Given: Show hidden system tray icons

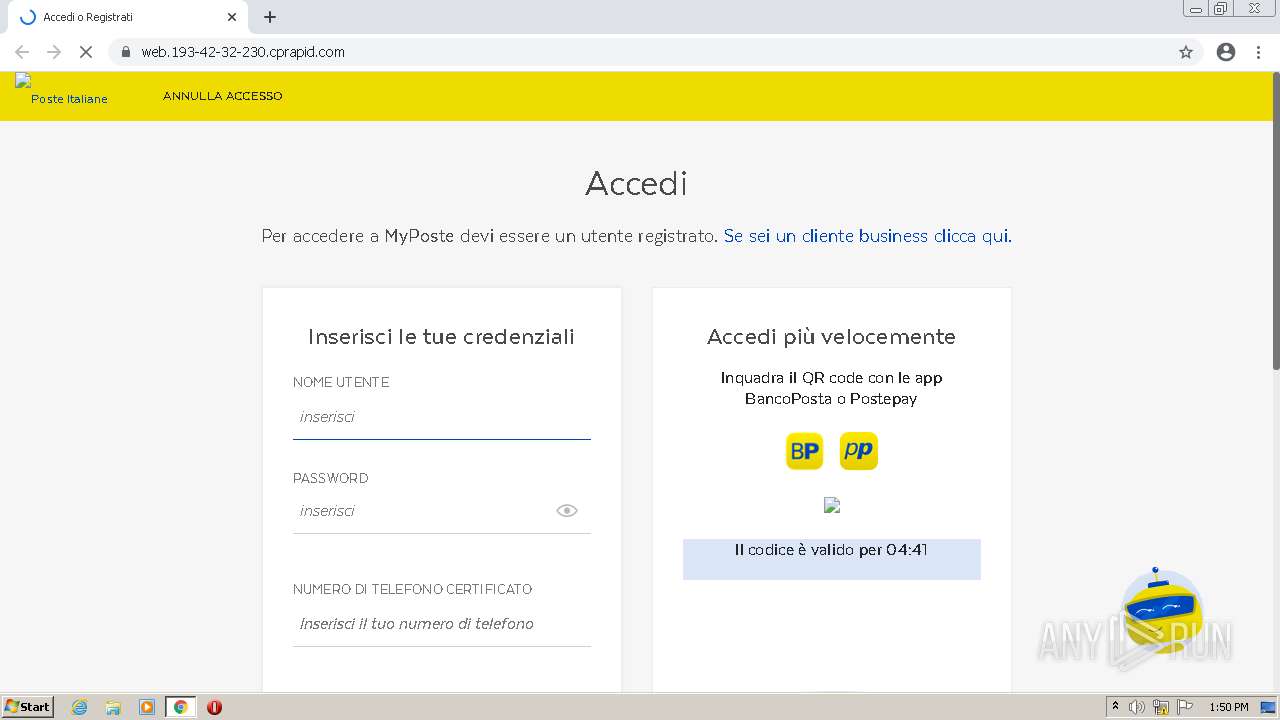Looking at the screenshot, I should pyautogui.click(x=1115, y=707).
